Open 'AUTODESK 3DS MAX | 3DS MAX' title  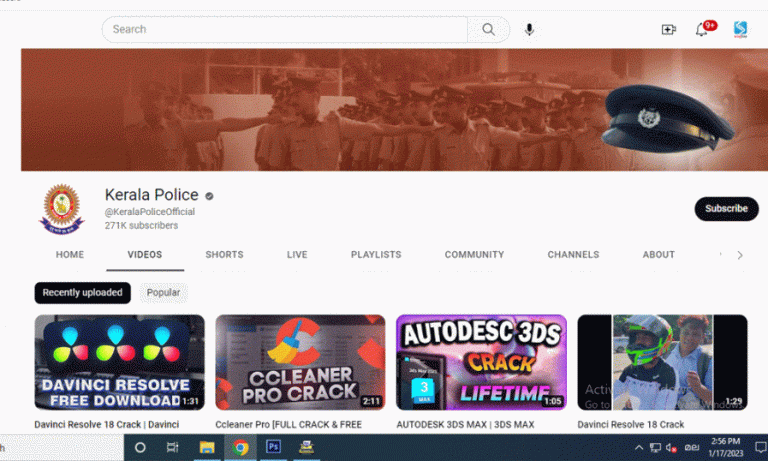click(x=465, y=424)
